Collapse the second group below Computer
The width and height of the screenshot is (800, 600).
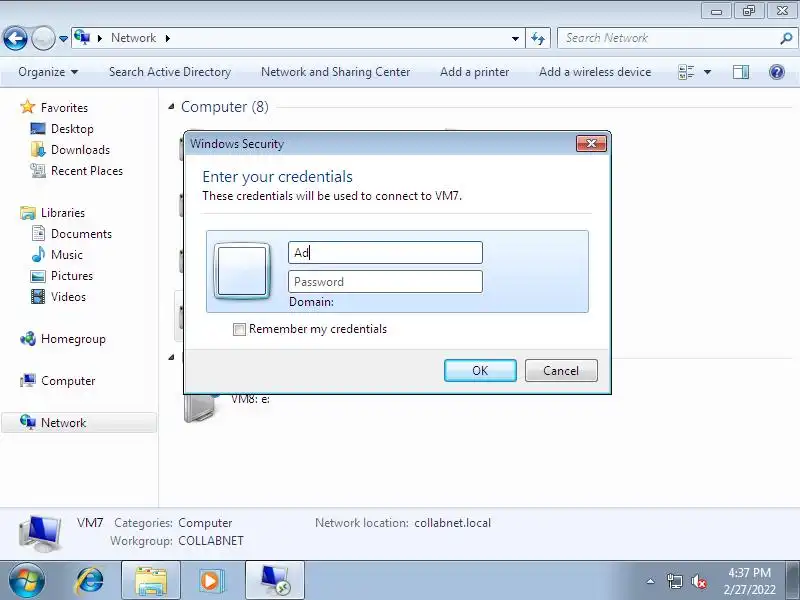point(171,357)
